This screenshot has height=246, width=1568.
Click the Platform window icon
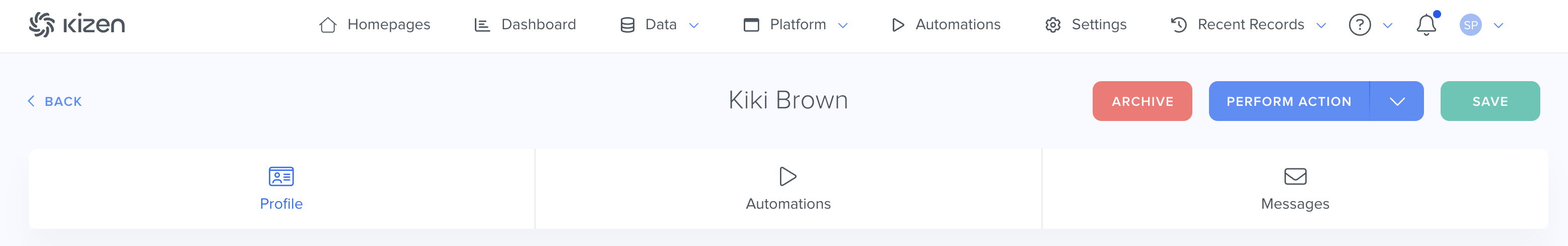tap(751, 25)
